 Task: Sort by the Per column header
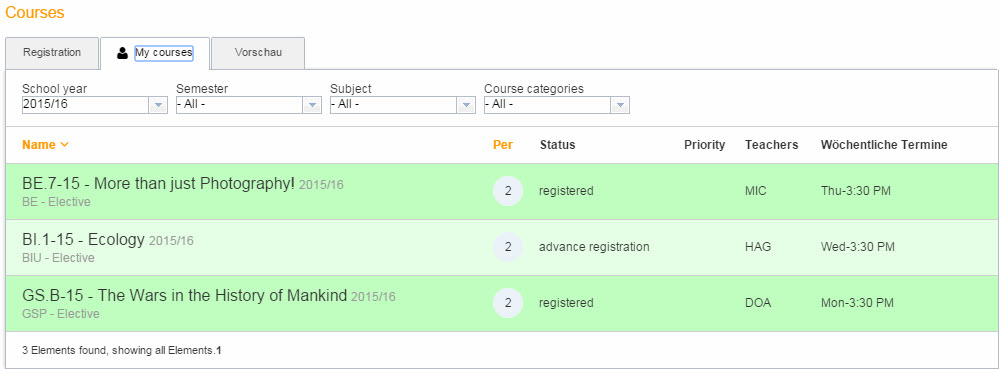[x=503, y=145]
